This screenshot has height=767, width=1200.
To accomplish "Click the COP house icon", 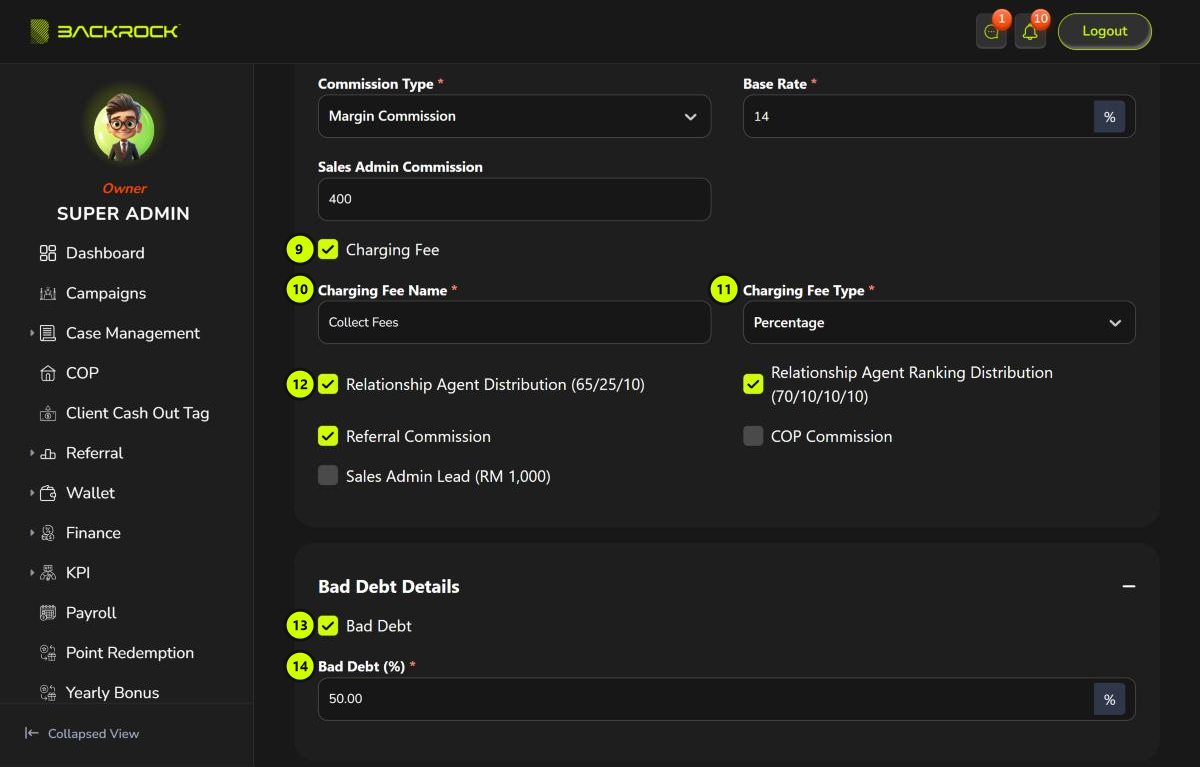I will 48,373.
